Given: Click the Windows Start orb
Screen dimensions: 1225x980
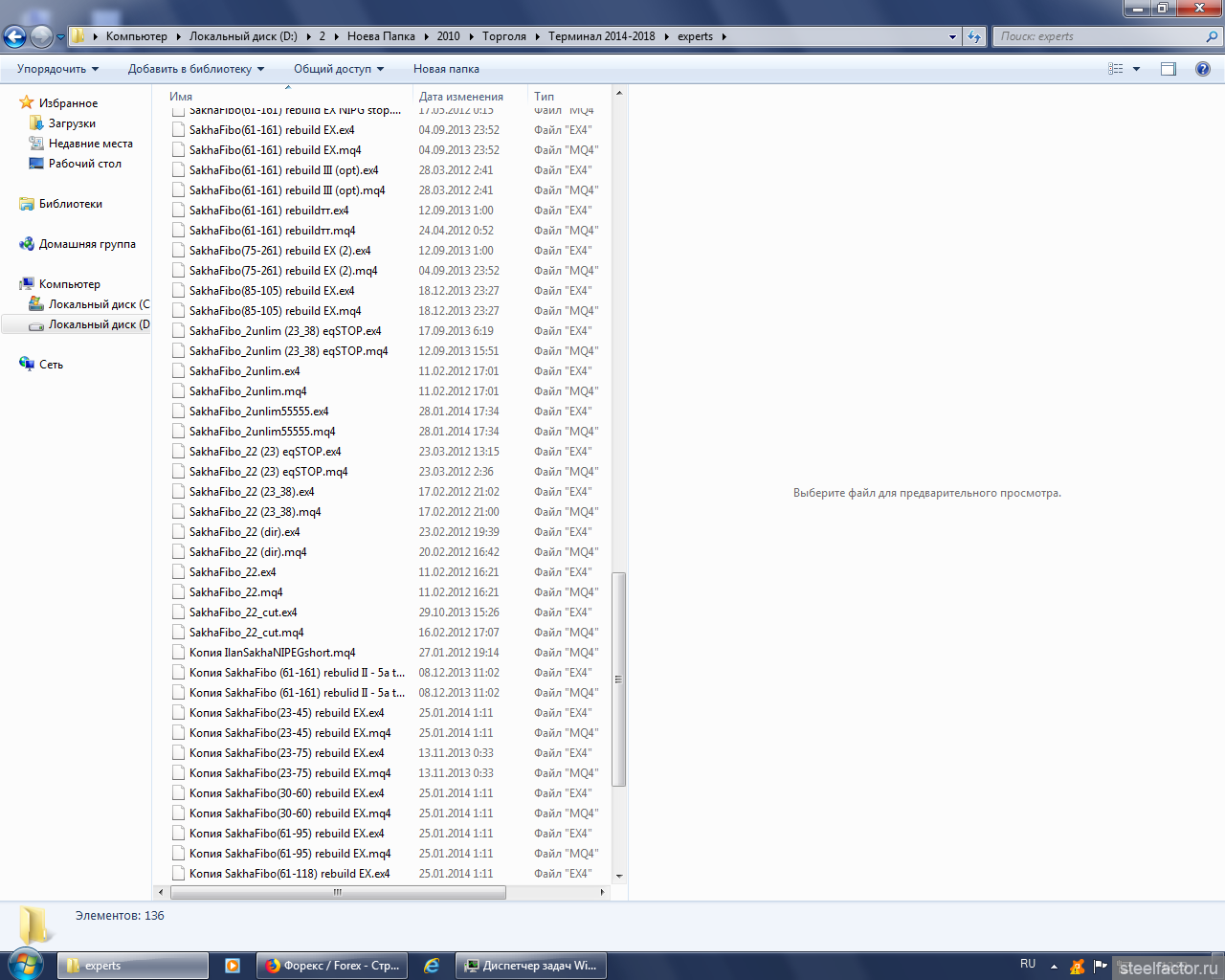Looking at the screenshot, I should 24,965.
